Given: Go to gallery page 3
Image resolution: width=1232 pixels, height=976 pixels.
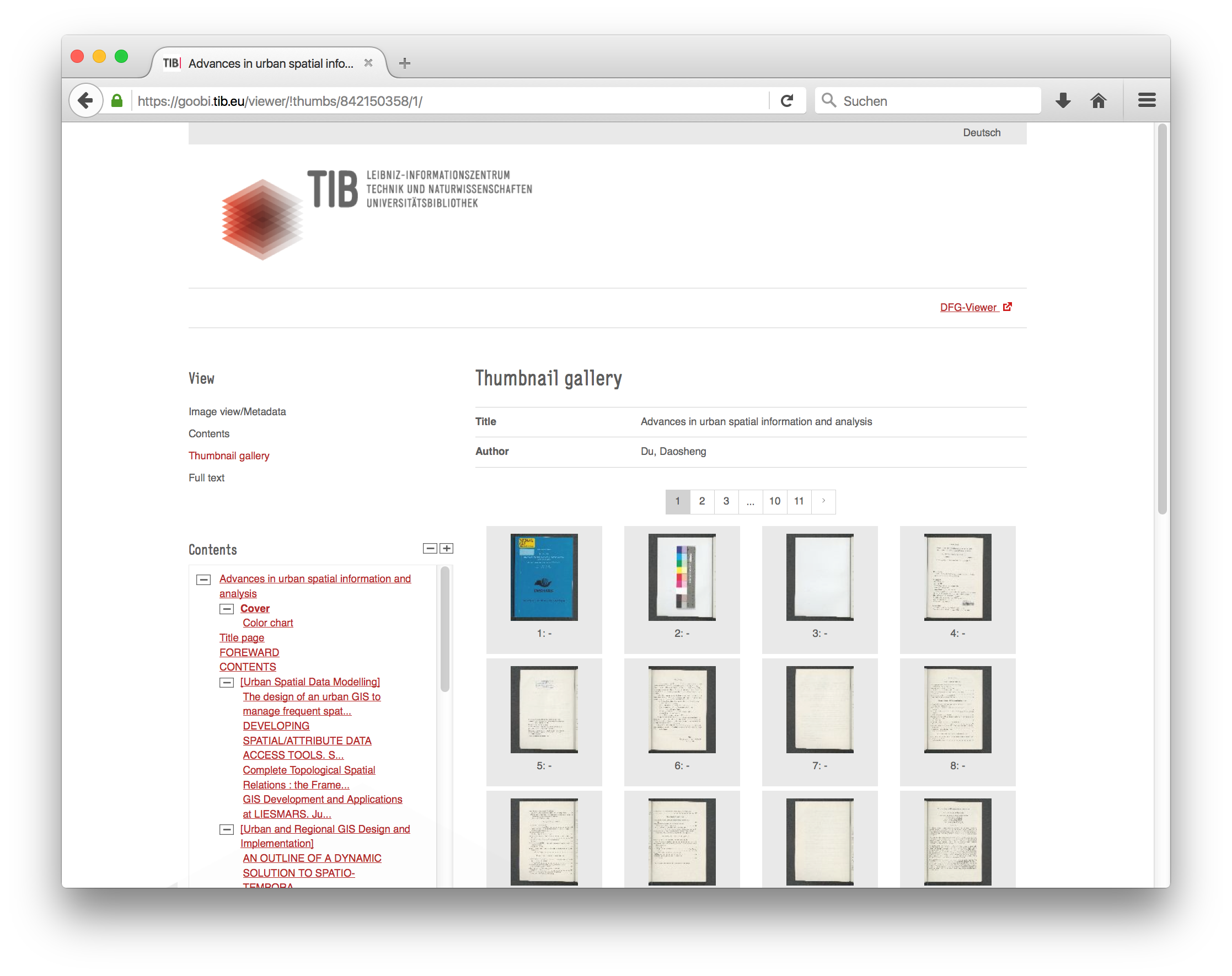Looking at the screenshot, I should click(726, 502).
